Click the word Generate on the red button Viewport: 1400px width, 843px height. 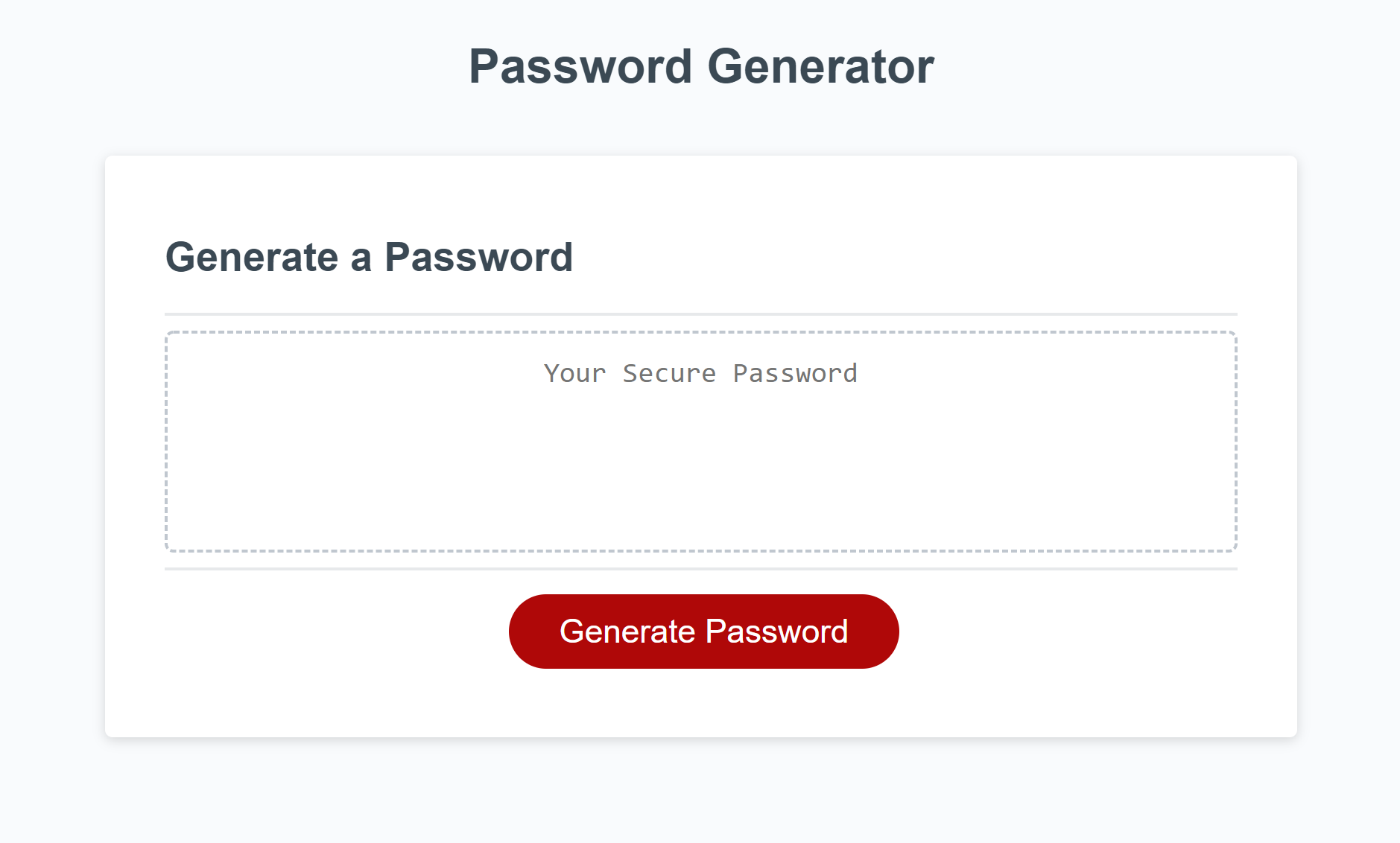pyautogui.click(x=627, y=632)
